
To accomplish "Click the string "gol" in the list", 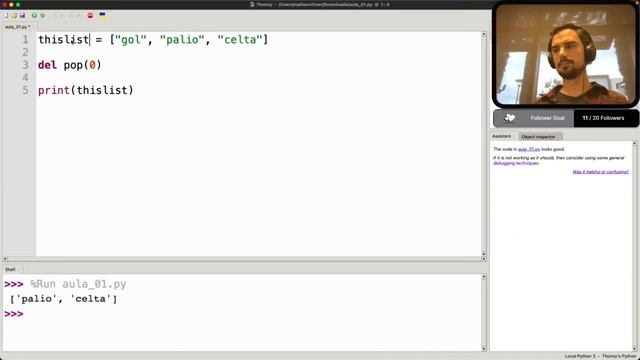I will pos(131,40).
